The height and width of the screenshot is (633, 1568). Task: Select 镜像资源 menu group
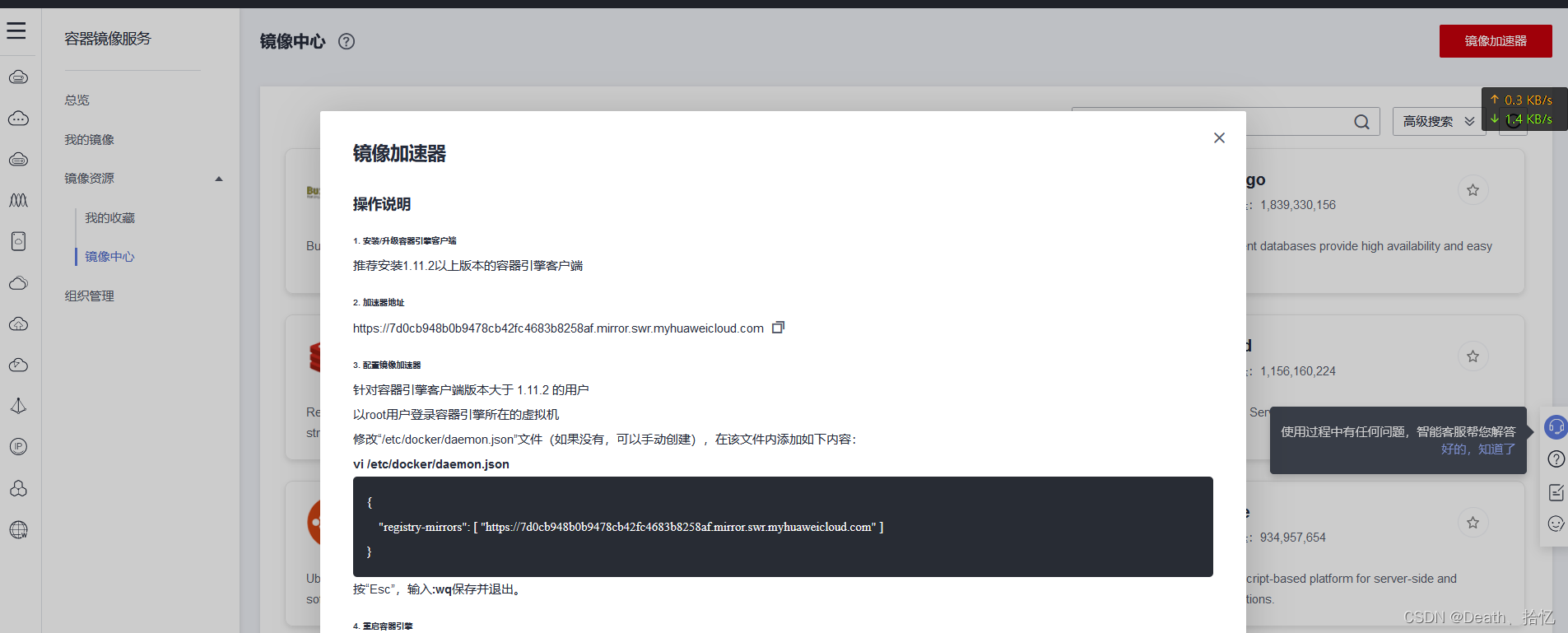click(90, 179)
